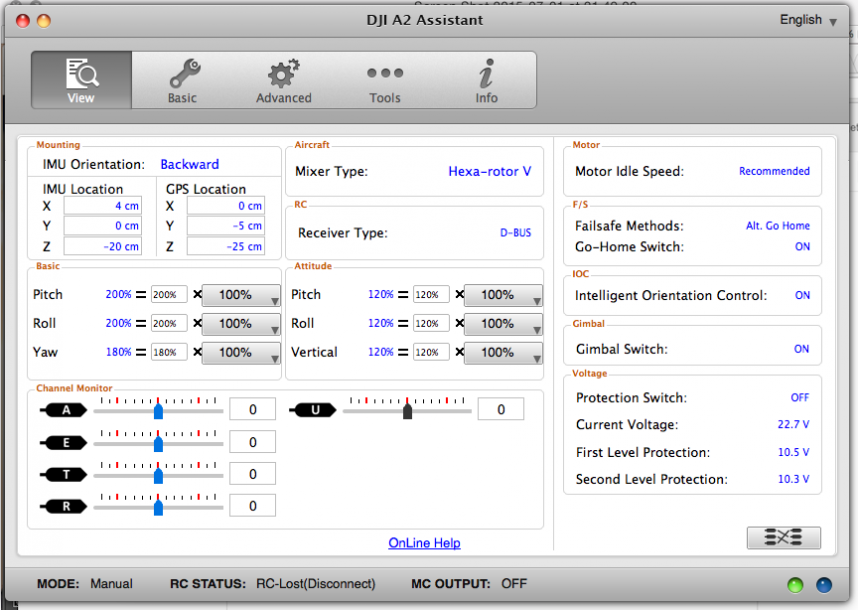Screen dimensions: 858x610
Task: Click GPS Location Z field -25 cm
Action: point(226,246)
